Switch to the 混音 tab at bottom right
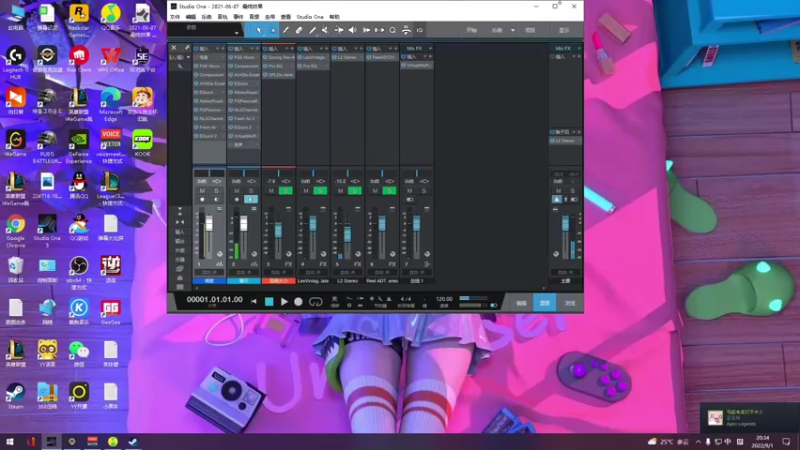800x450 pixels. [544, 303]
